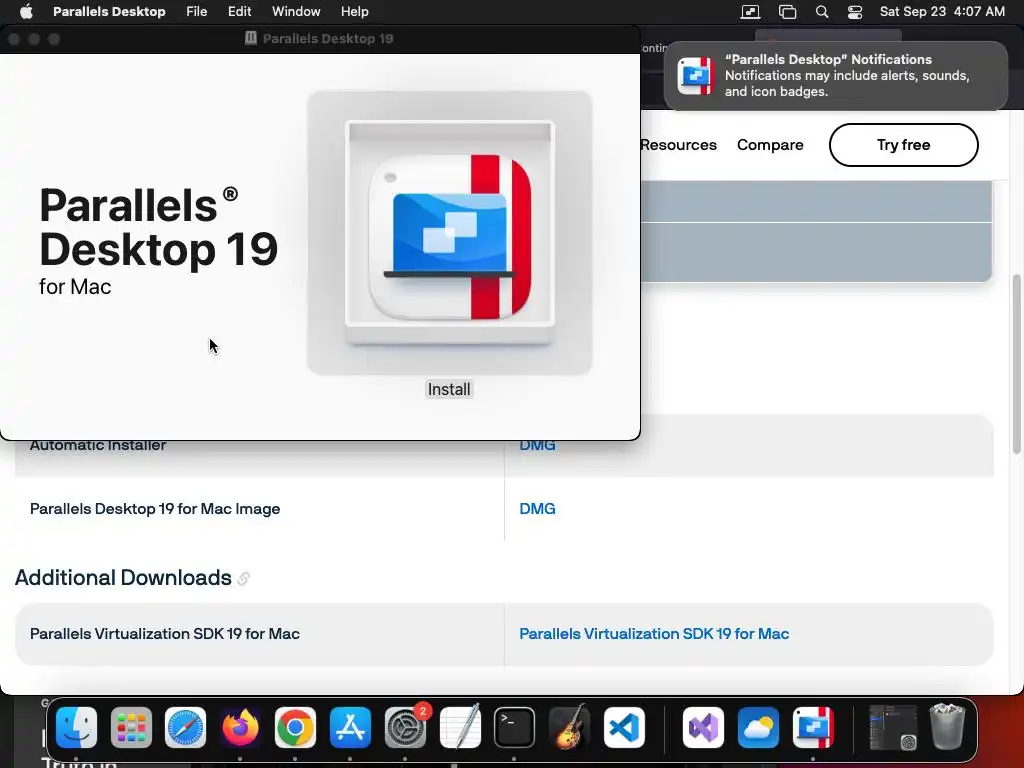Open the minimized window thumbnail in Dock

(x=892, y=727)
